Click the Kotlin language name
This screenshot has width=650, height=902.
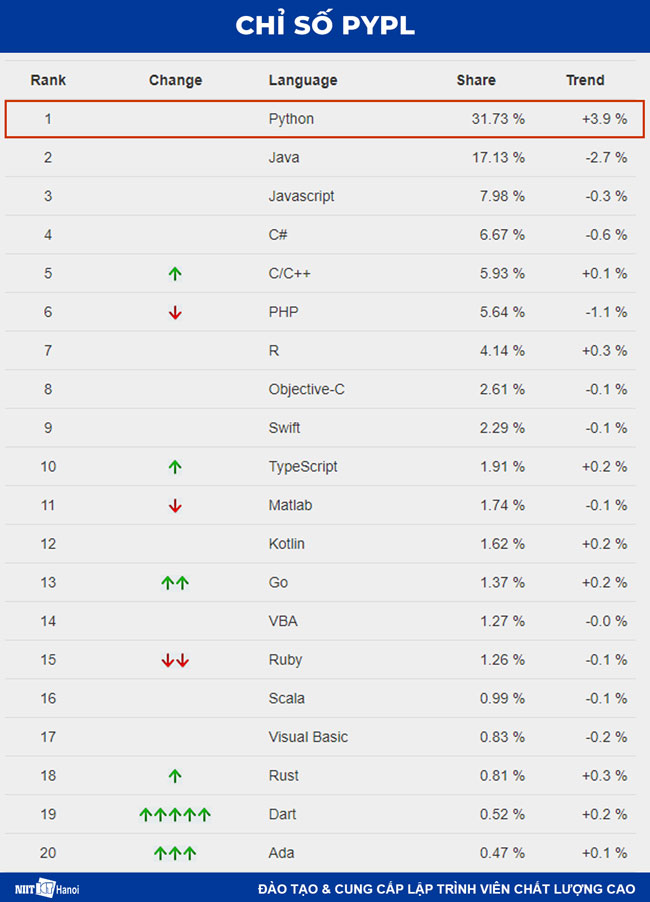(287, 544)
